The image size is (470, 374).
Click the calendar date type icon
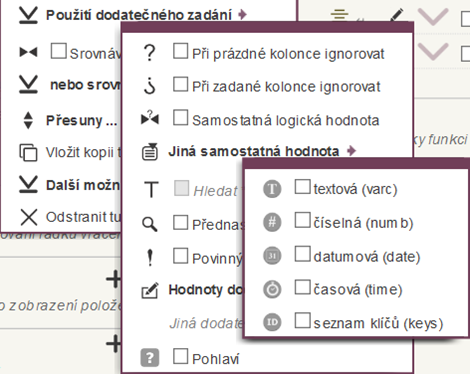click(272, 256)
